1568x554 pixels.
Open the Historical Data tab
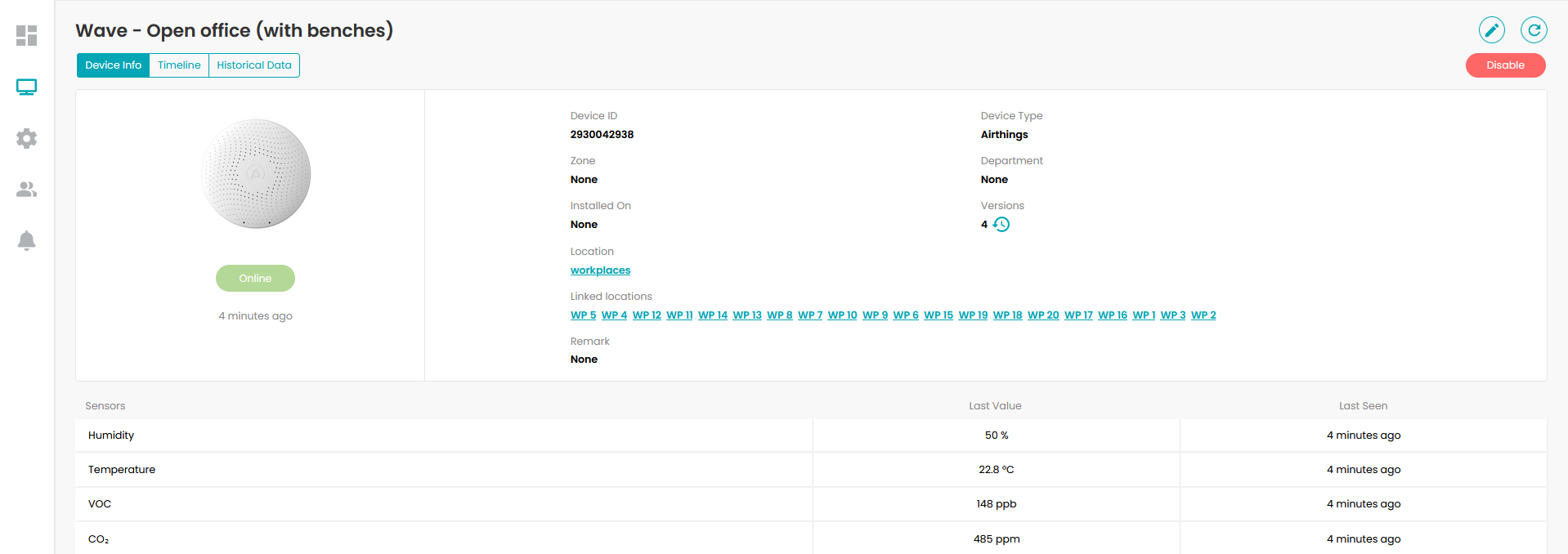click(254, 65)
